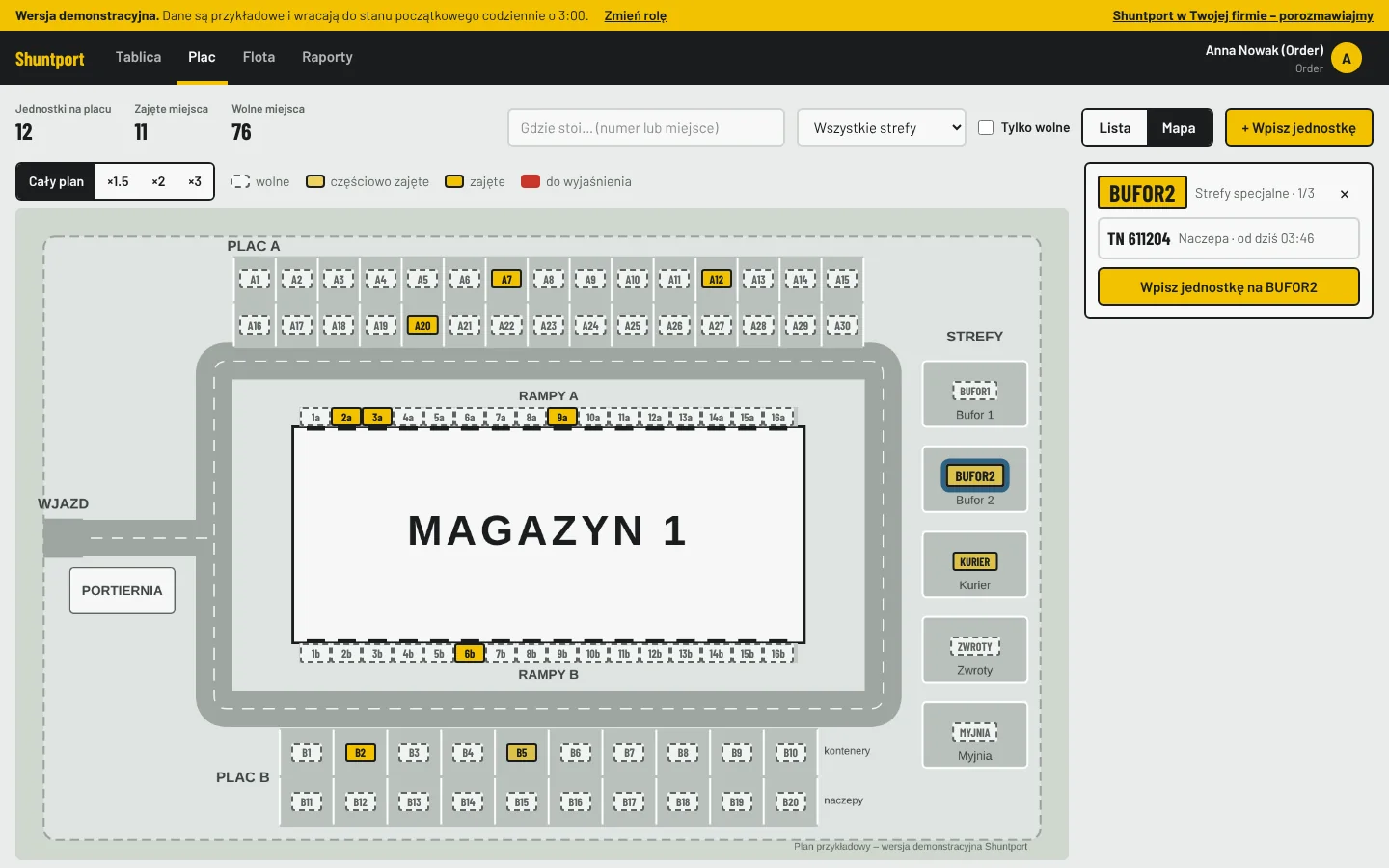Focus the Gdzie stoi search field
Viewport: 1389px width, 868px height.
pyautogui.click(x=646, y=127)
